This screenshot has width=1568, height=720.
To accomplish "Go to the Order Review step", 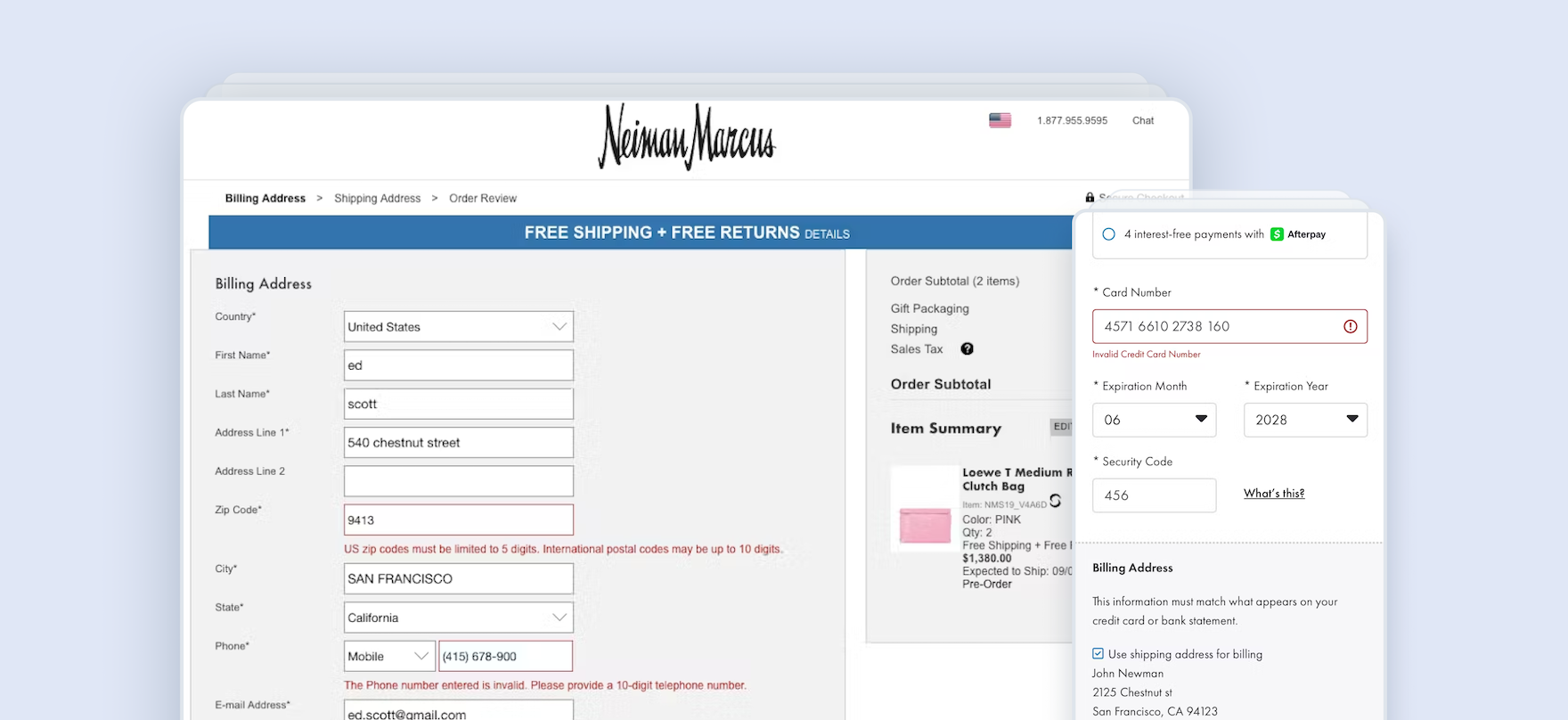I will [482, 199].
